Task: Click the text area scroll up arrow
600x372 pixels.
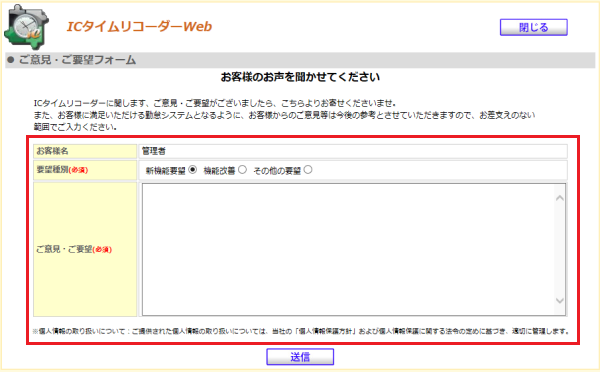Action: pos(560,198)
